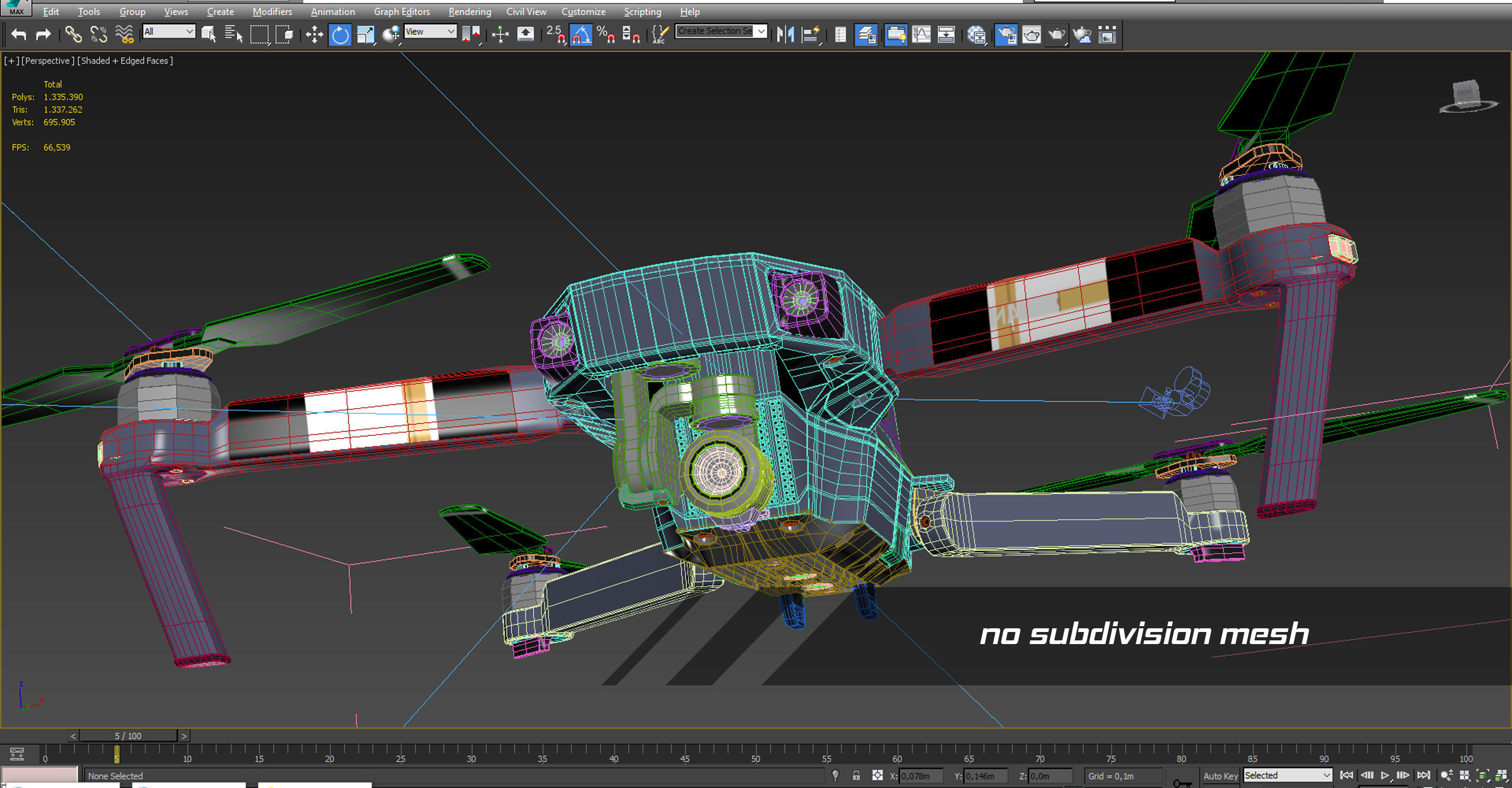Click the Undo arrow

point(19,35)
